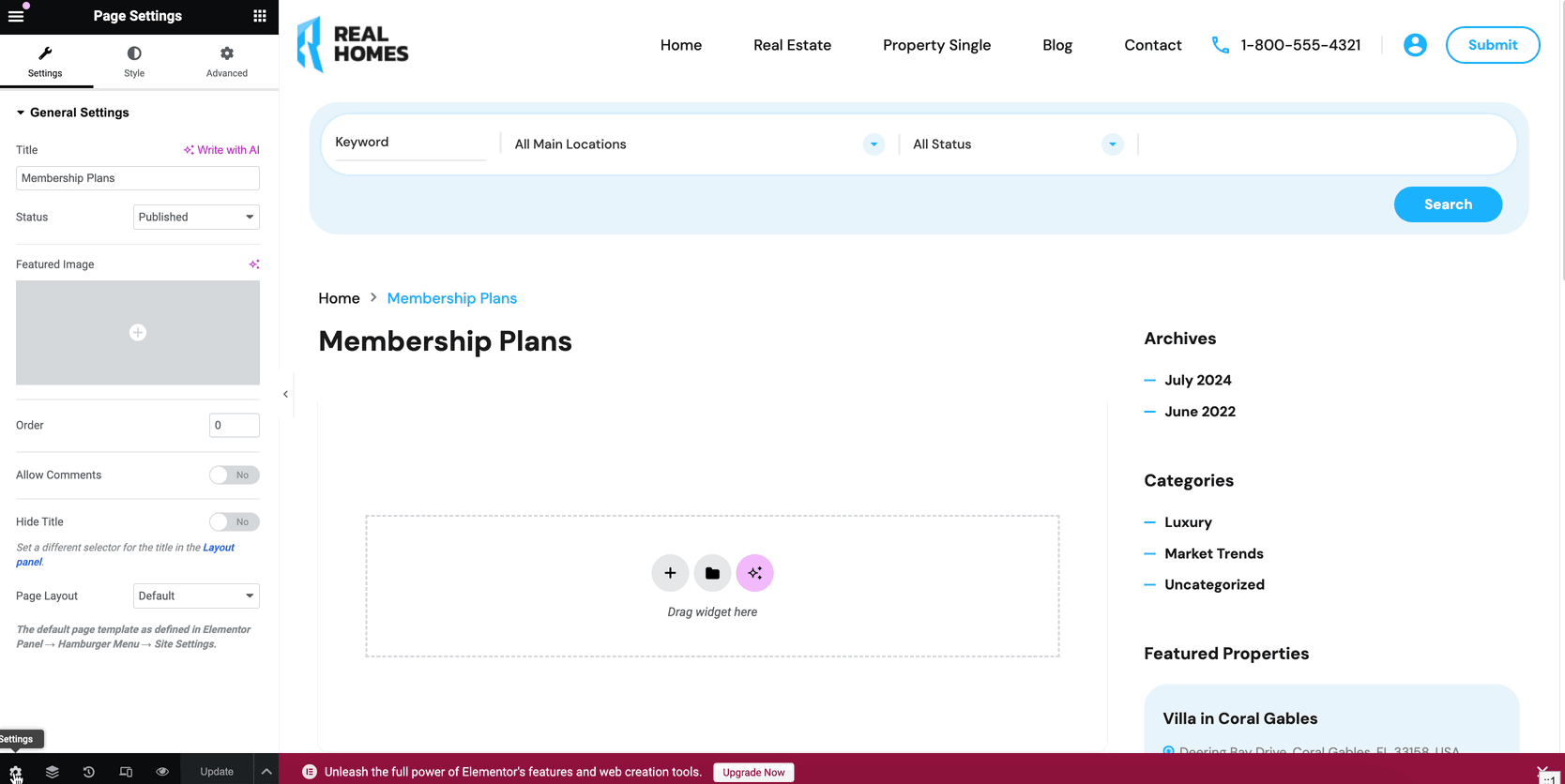Click Featured Properties heading
The image size is (1565, 784).
pyautogui.click(x=1226, y=654)
